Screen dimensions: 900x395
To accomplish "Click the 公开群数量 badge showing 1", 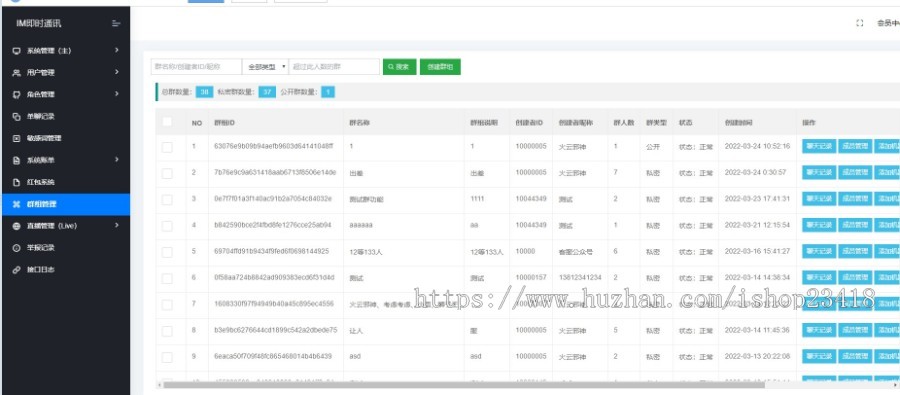I will (328, 92).
